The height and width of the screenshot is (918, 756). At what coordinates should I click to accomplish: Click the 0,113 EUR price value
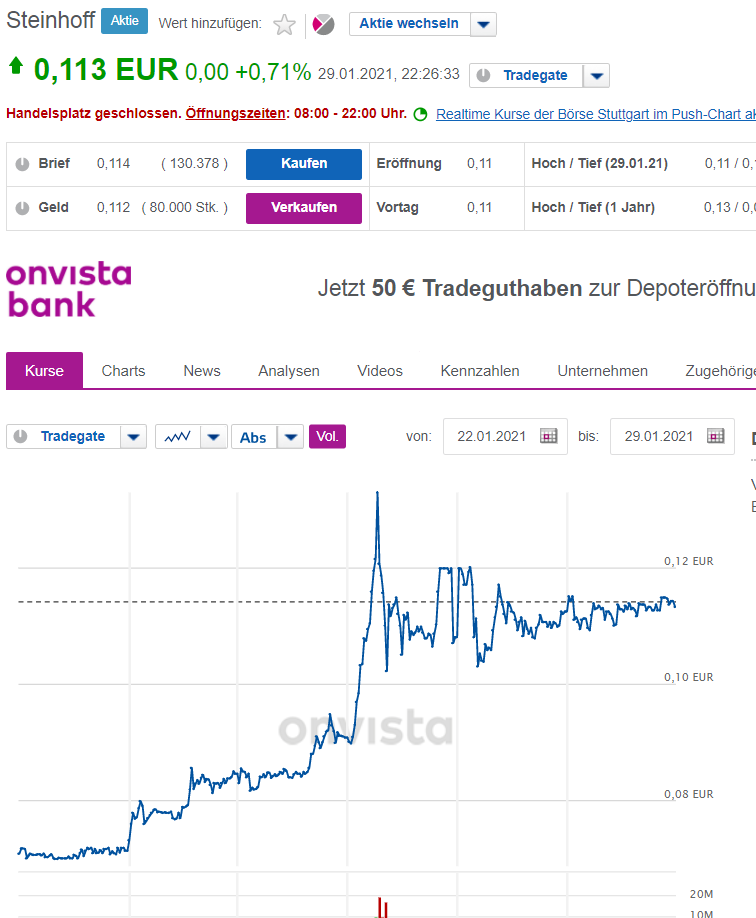tap(105, 70)
